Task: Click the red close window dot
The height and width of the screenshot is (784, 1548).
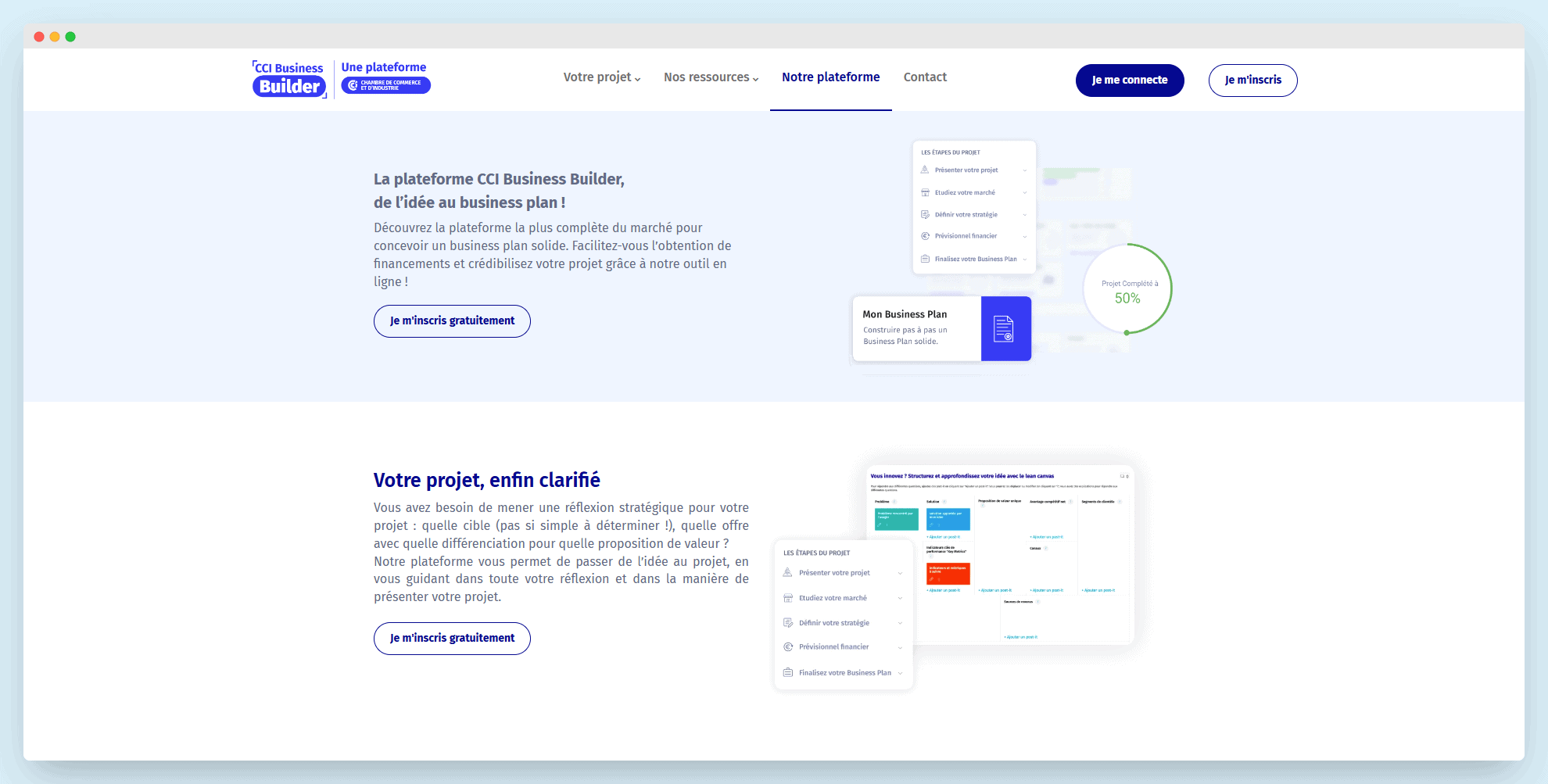Action: 39,37
